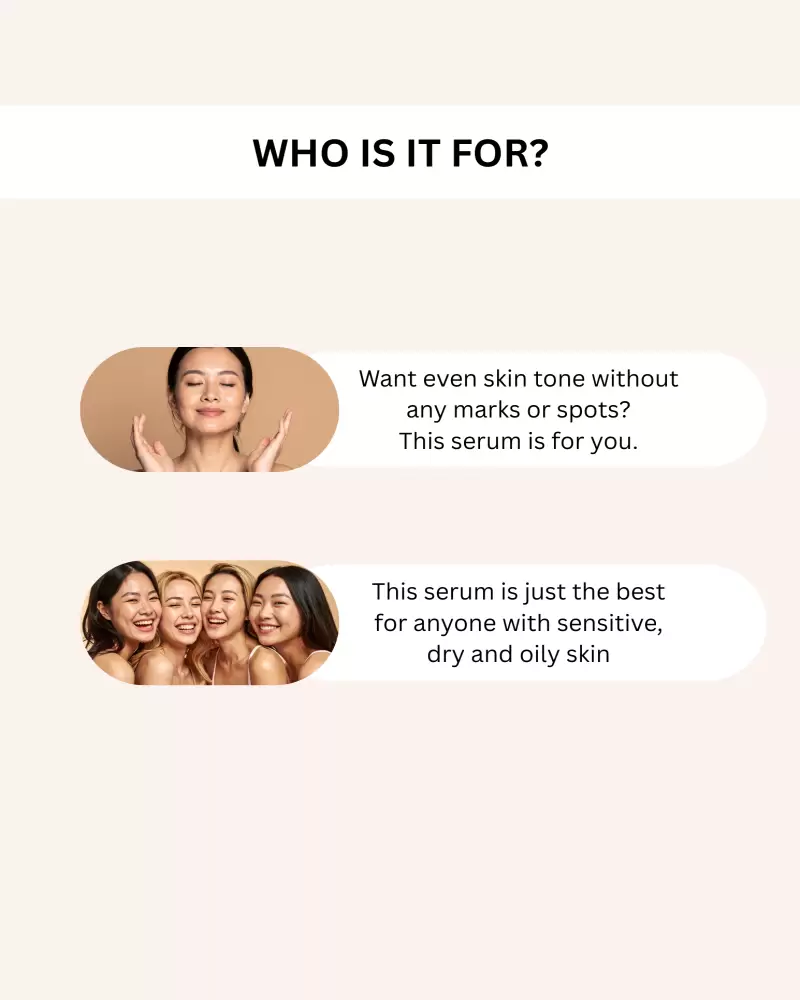The height and width of the screenshot is (1000, 800).
Task: Click the "for anyone with sensitive," text line
Action: pos(518,623)
